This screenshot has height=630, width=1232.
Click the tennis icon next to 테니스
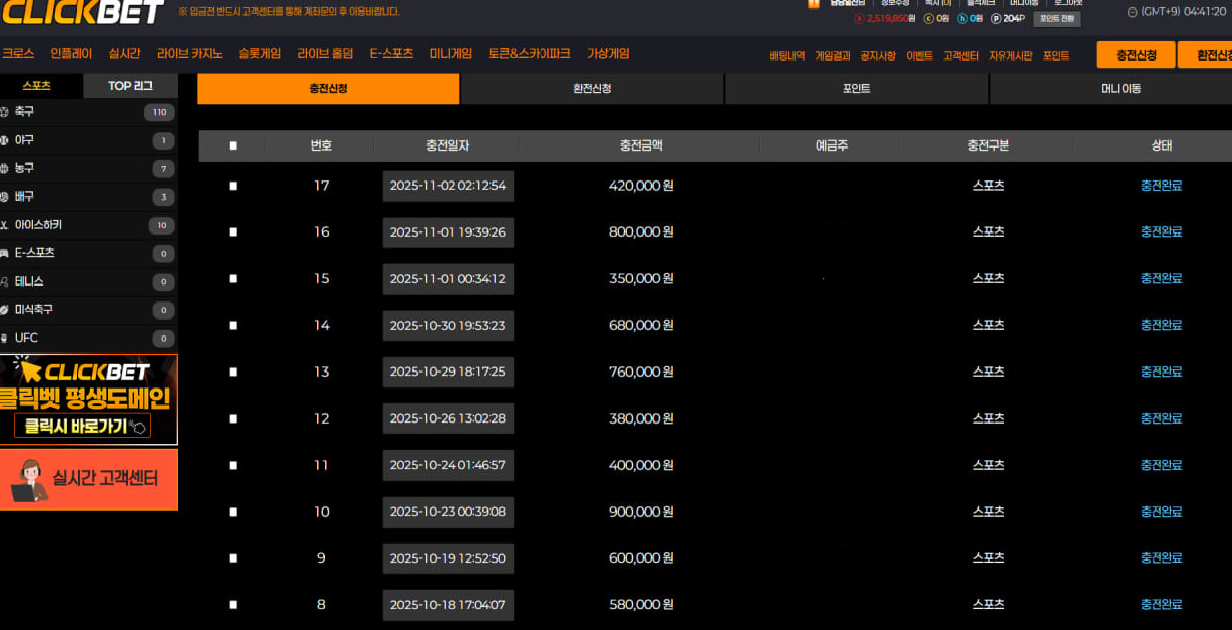(5, 282)
